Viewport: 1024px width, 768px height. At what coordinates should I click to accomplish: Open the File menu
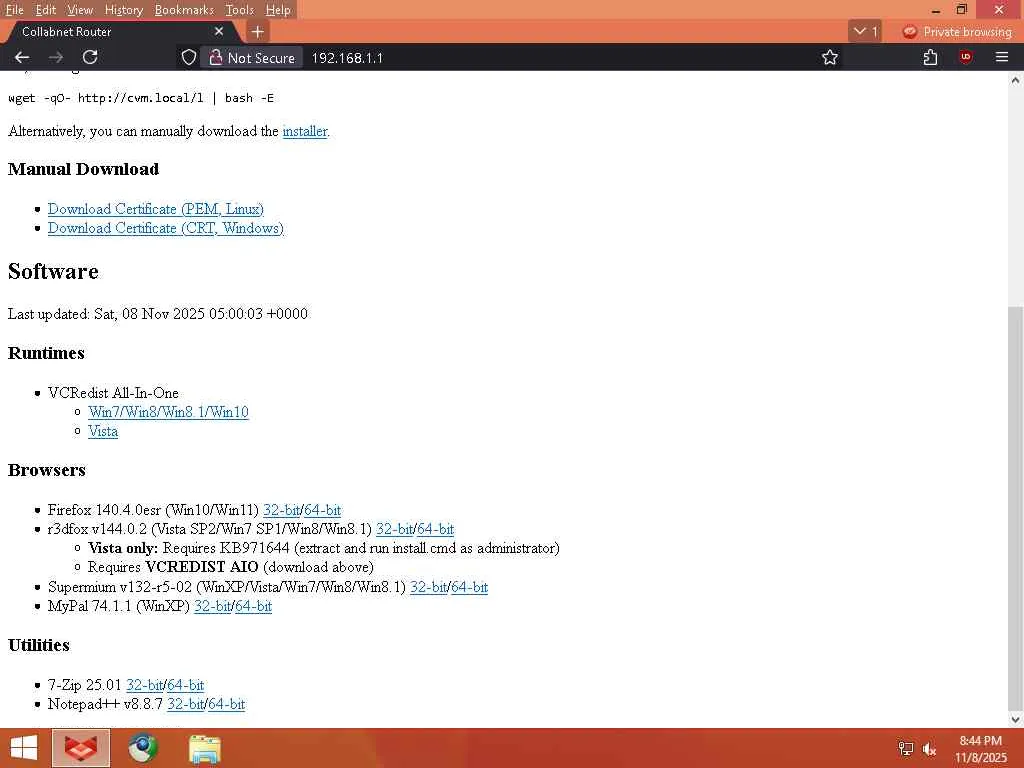click(x=14, y=10)
